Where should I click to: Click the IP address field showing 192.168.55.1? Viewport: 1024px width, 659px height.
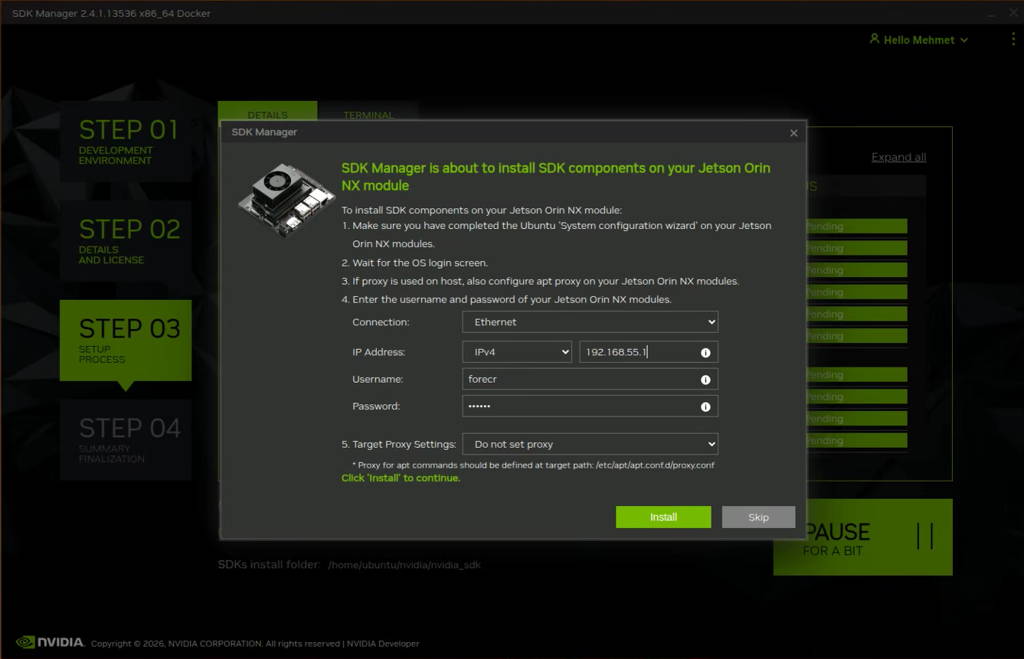coord(648,352)
